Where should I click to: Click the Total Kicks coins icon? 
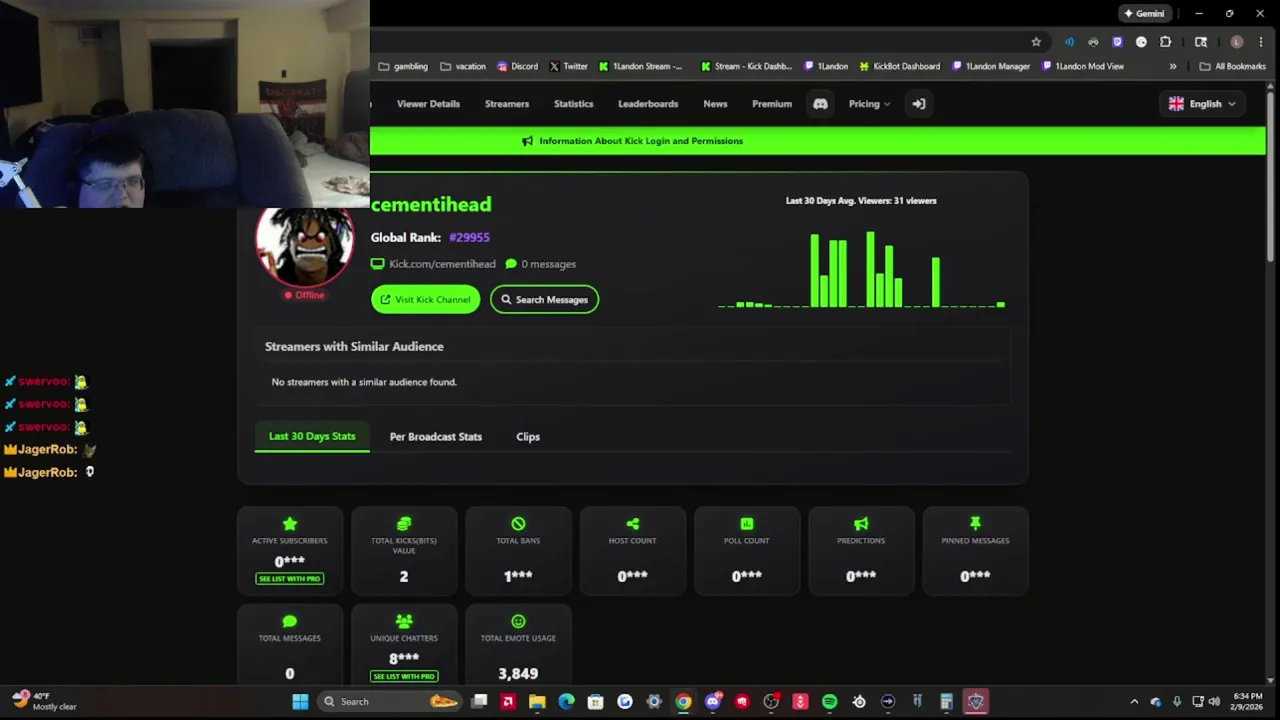pyautogui.click(x=404, y=524)
